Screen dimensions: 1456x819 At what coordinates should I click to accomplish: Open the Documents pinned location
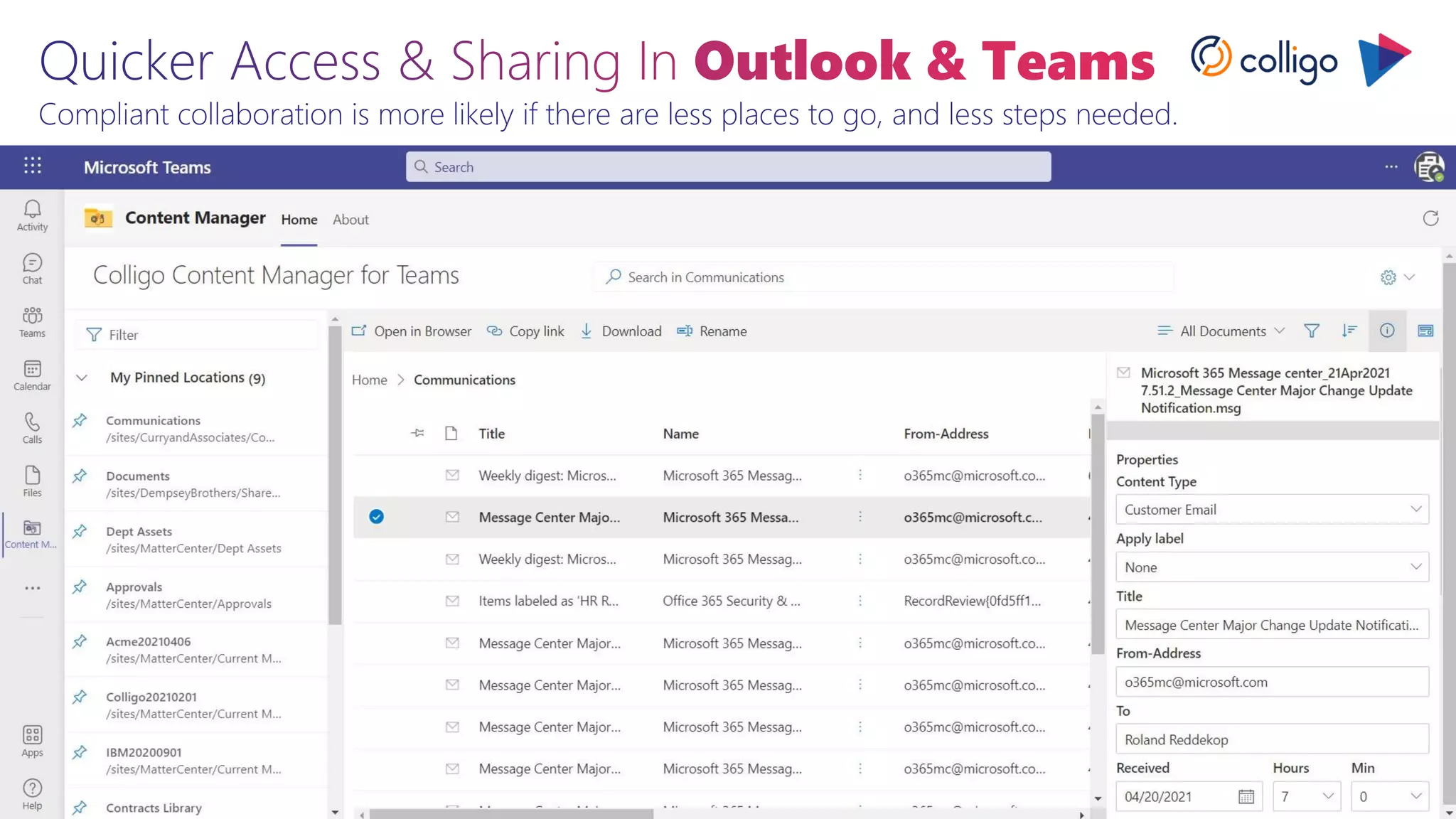[196, 484]
